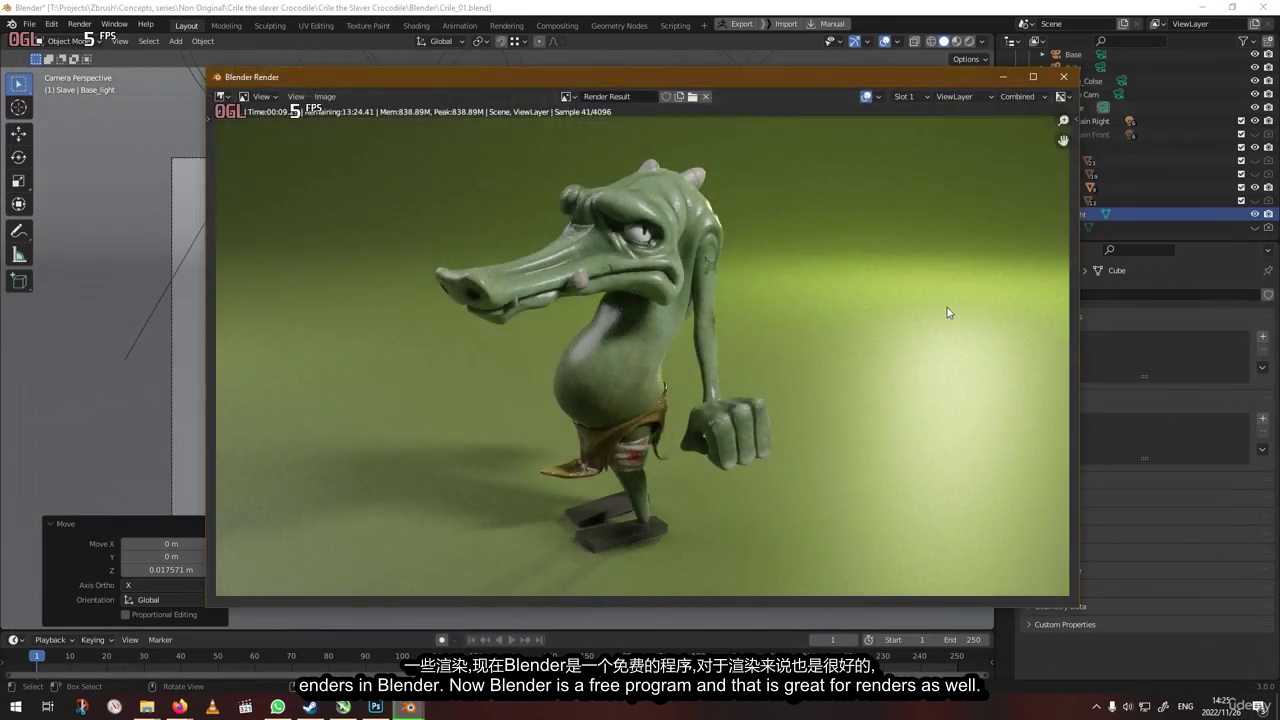Open the outliner filter dropdown
Image resolution: width=1280 pixels, height=720 pixels.
[x=1247, y=41]
